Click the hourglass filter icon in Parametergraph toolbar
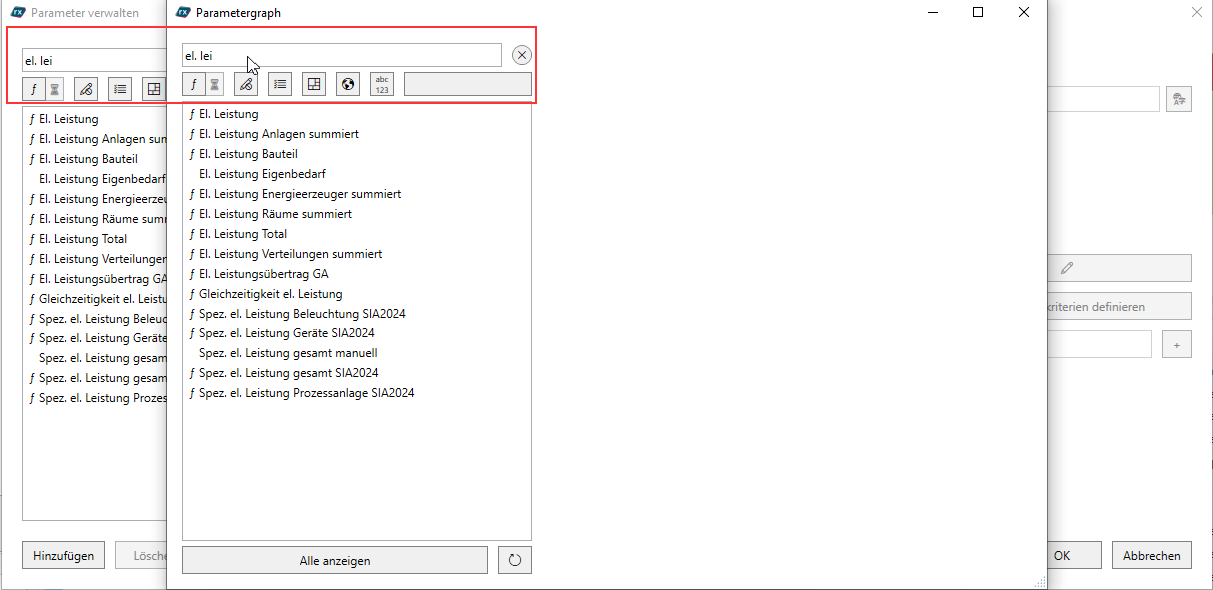This screenshot has height=590, width=1213. tap(215, 84)
